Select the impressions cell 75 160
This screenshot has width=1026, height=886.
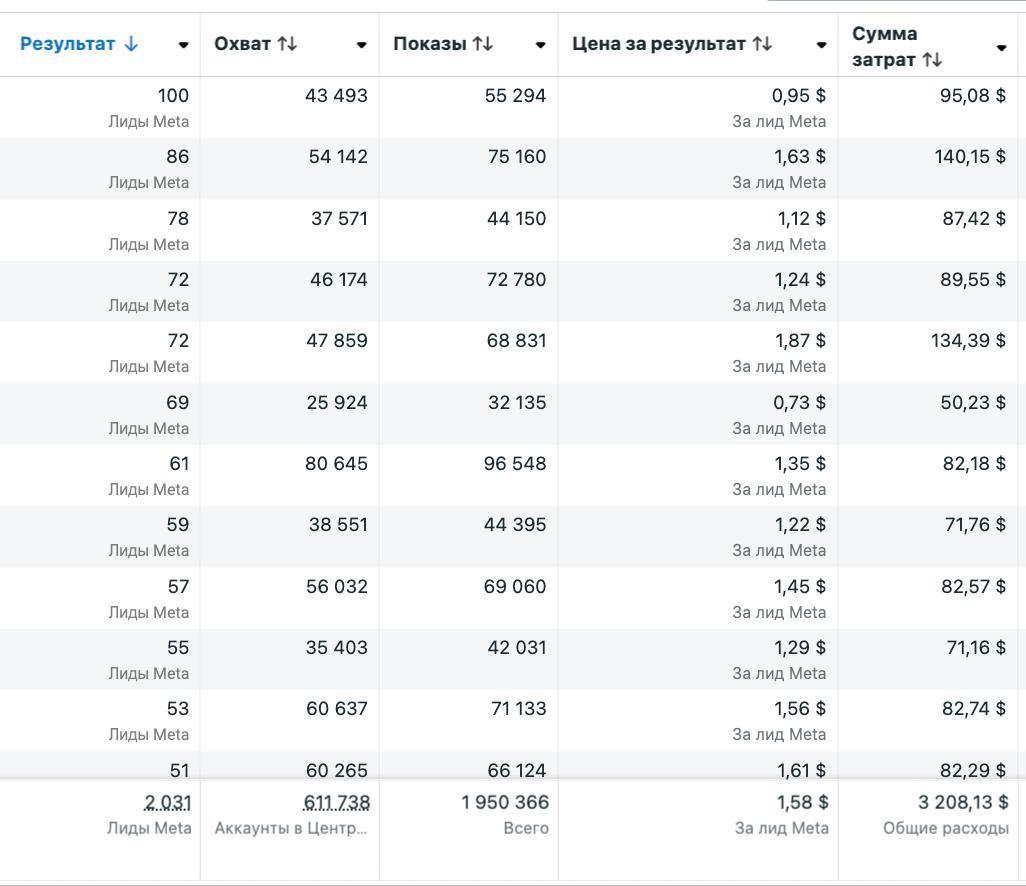click(x=516, y=157)
